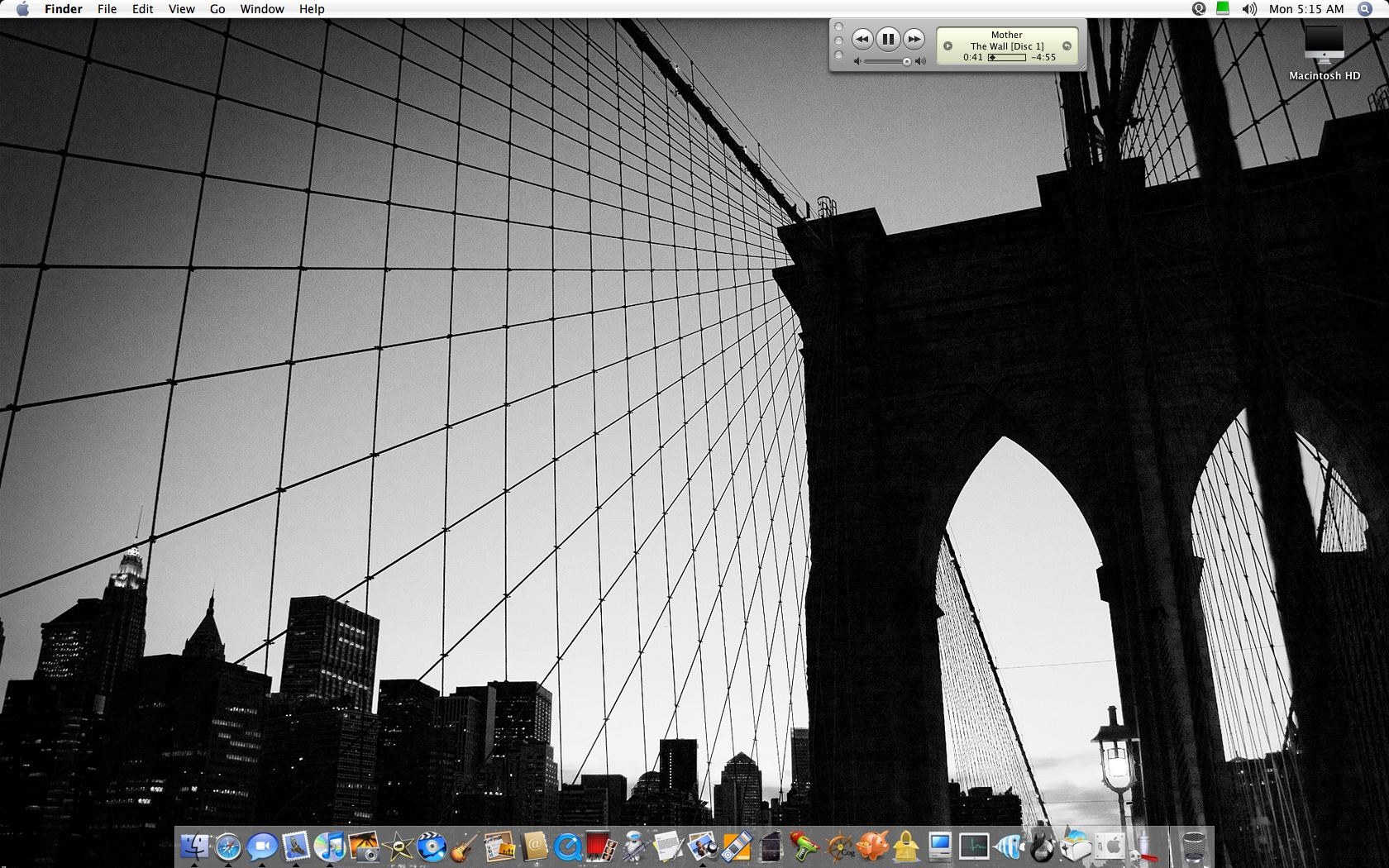1389x868 pixels.
Task: Launch iDVD from the dock
Action: tap(432, 846)
